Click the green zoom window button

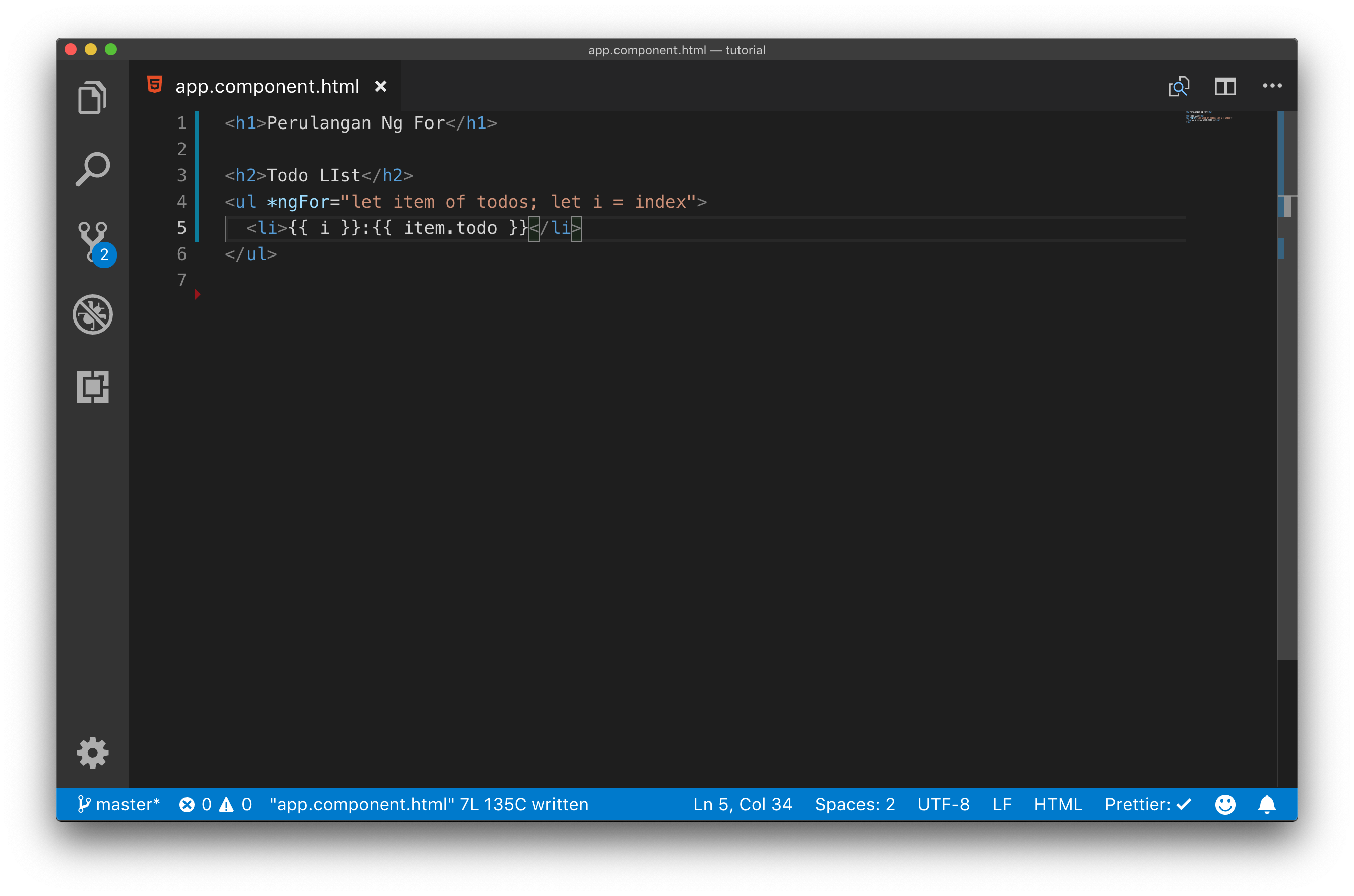click(111, 50)
